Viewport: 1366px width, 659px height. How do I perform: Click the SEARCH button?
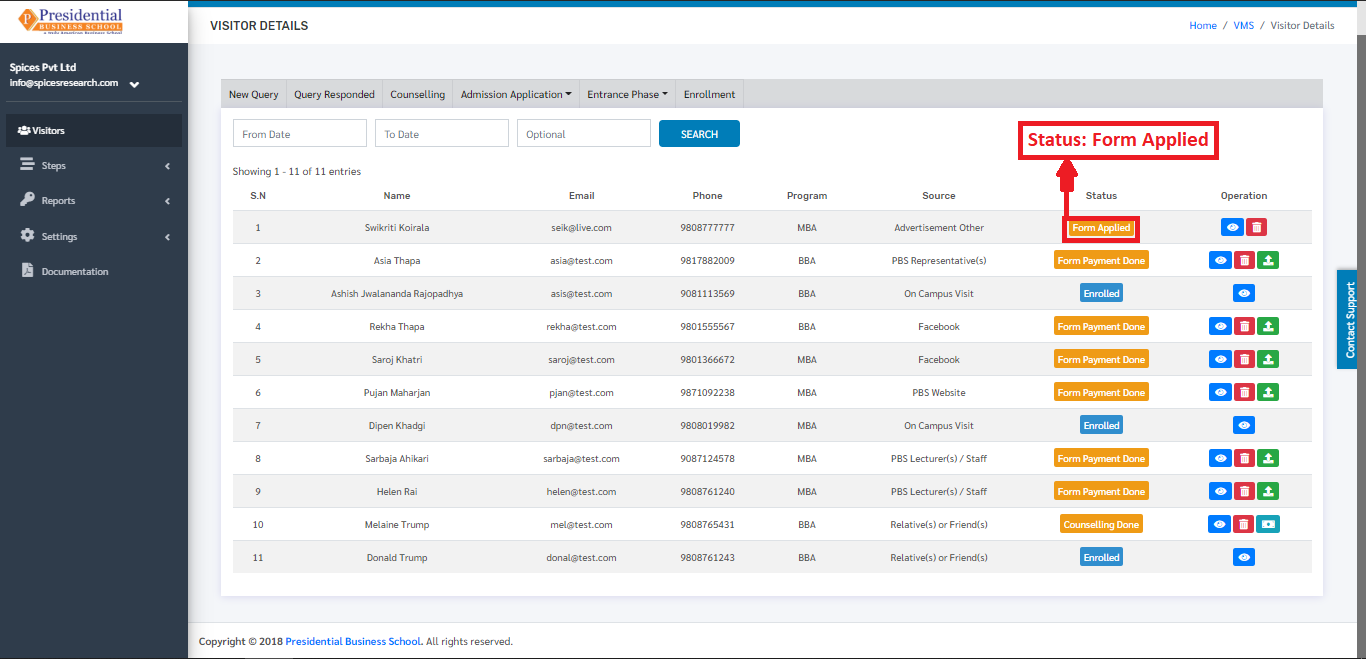point(699,134)
